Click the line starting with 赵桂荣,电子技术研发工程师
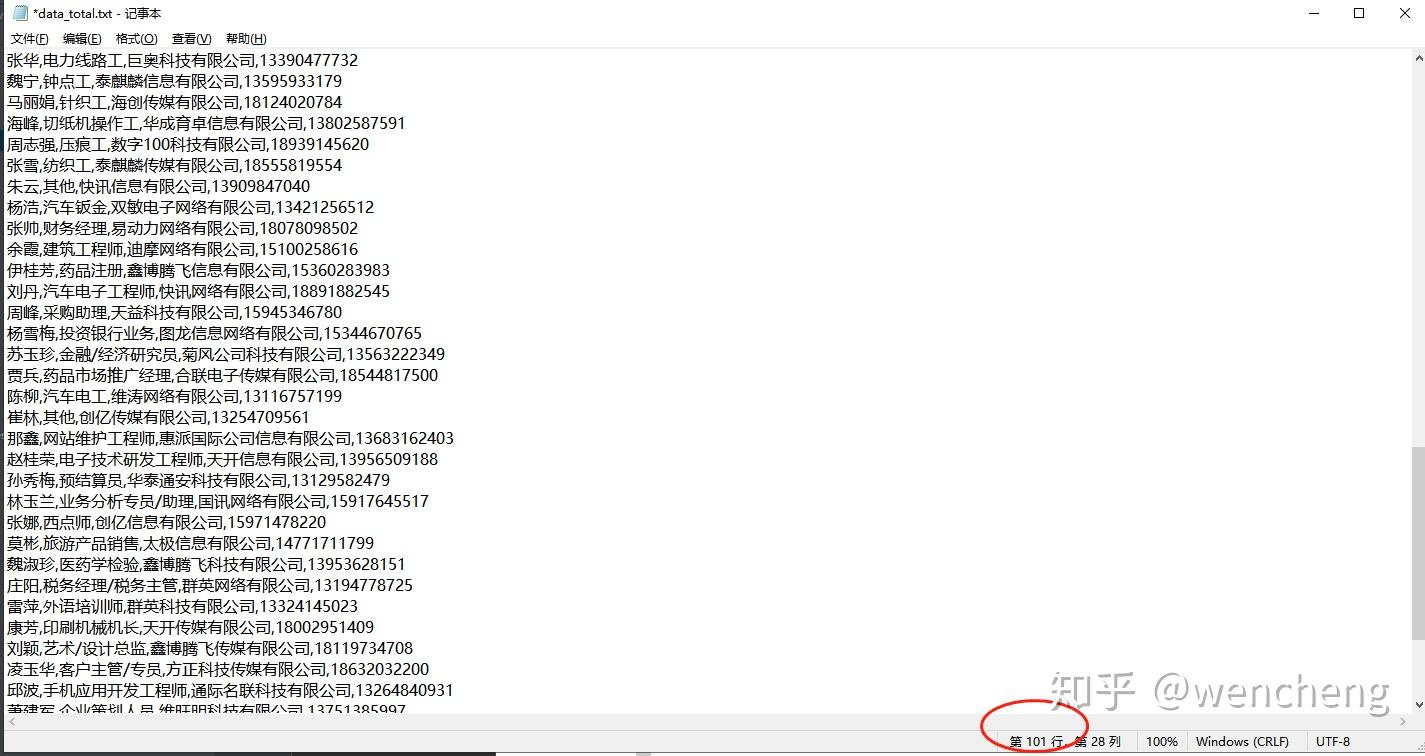This screenshot has width=1425, height=756. pos(222,459)
